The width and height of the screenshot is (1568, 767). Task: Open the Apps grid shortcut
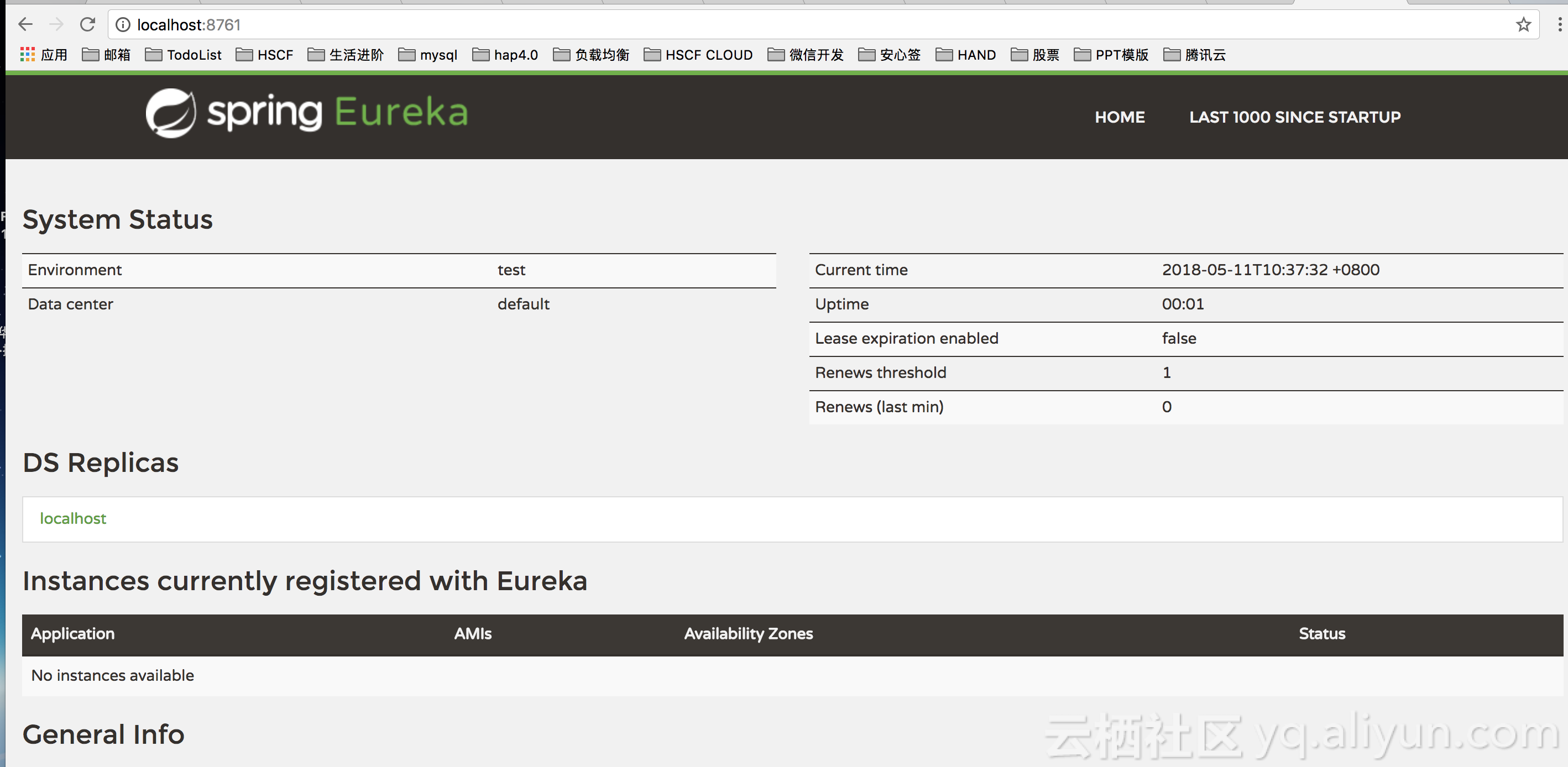tap(43, 55)
